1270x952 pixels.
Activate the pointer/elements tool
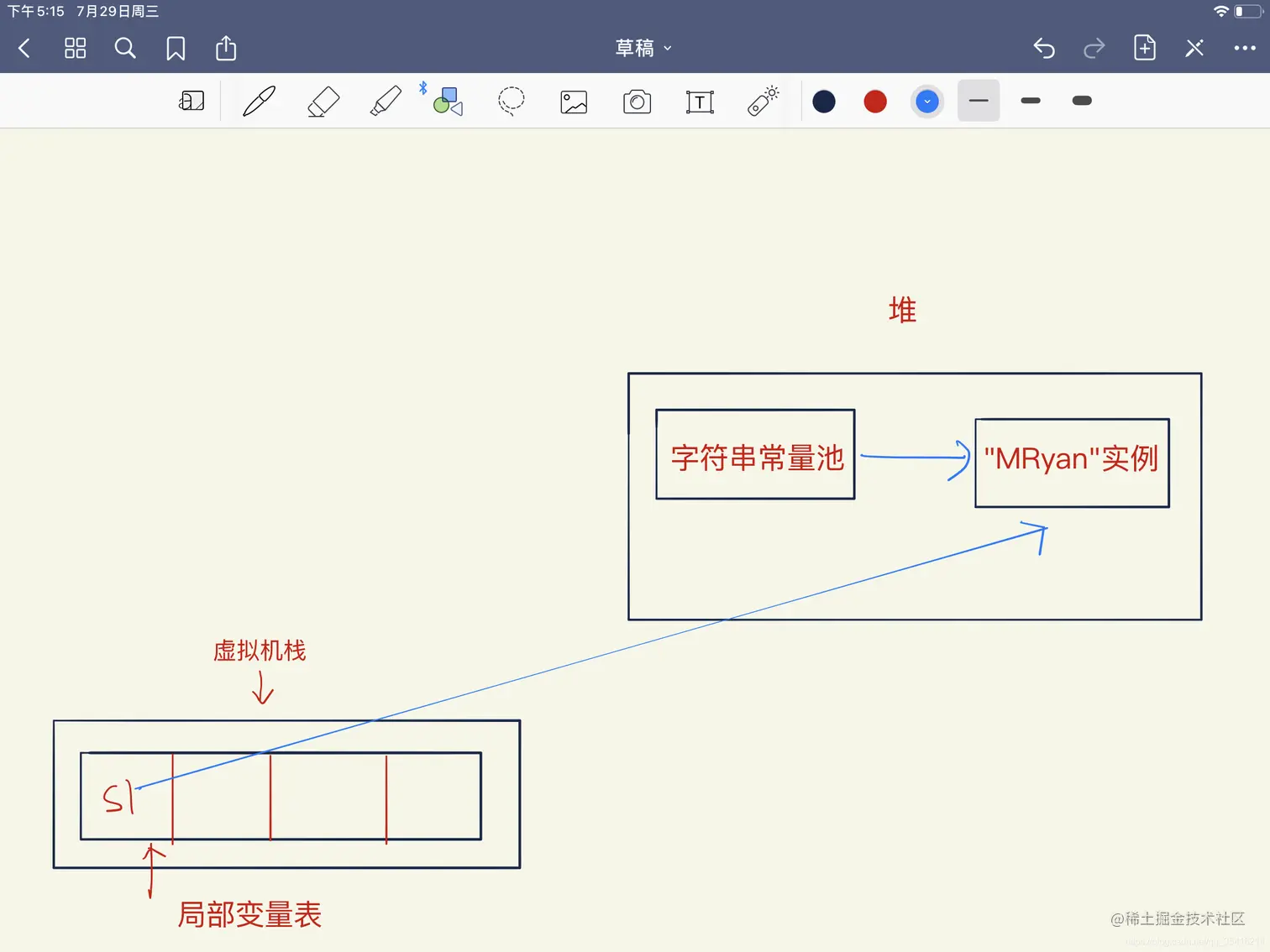click(763, 101)
